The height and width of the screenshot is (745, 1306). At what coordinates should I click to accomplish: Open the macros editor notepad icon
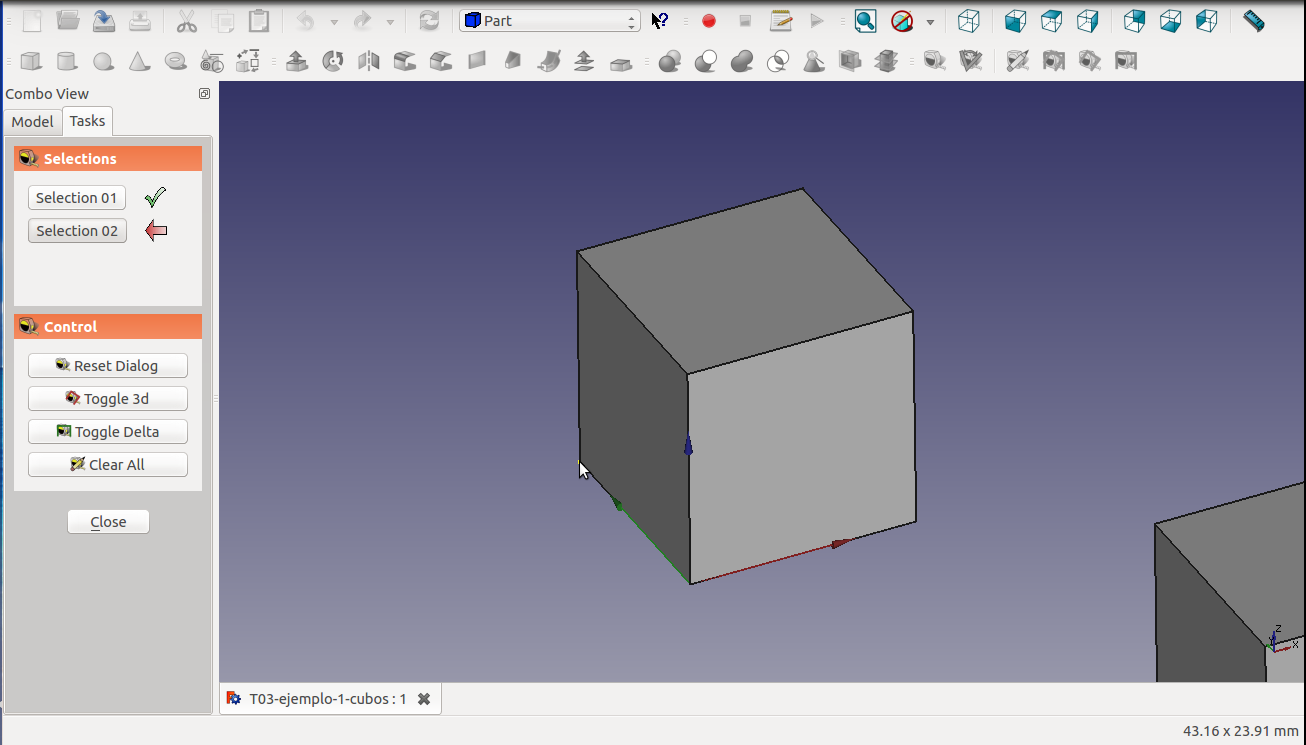[x=781, y=21]
